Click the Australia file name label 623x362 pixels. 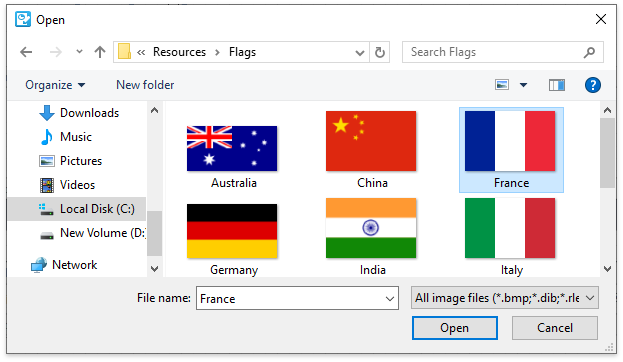click(x=234, y=183)
